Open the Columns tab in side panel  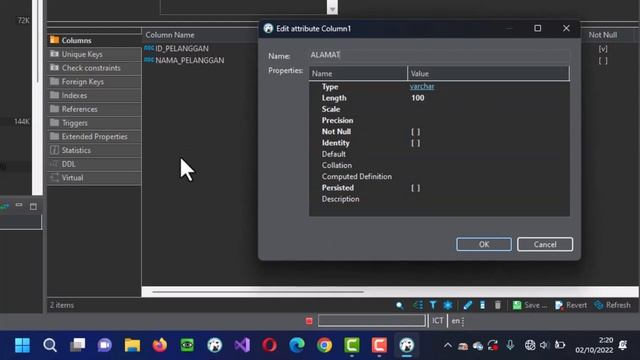click(x=94, y=40)
